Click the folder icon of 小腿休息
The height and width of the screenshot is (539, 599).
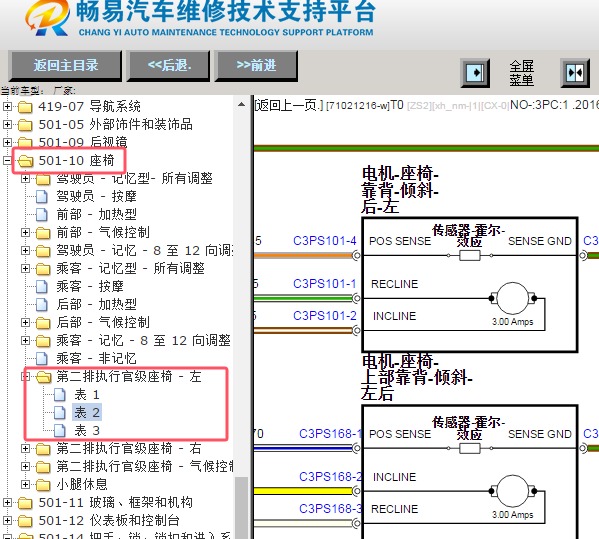click(43, 485)
